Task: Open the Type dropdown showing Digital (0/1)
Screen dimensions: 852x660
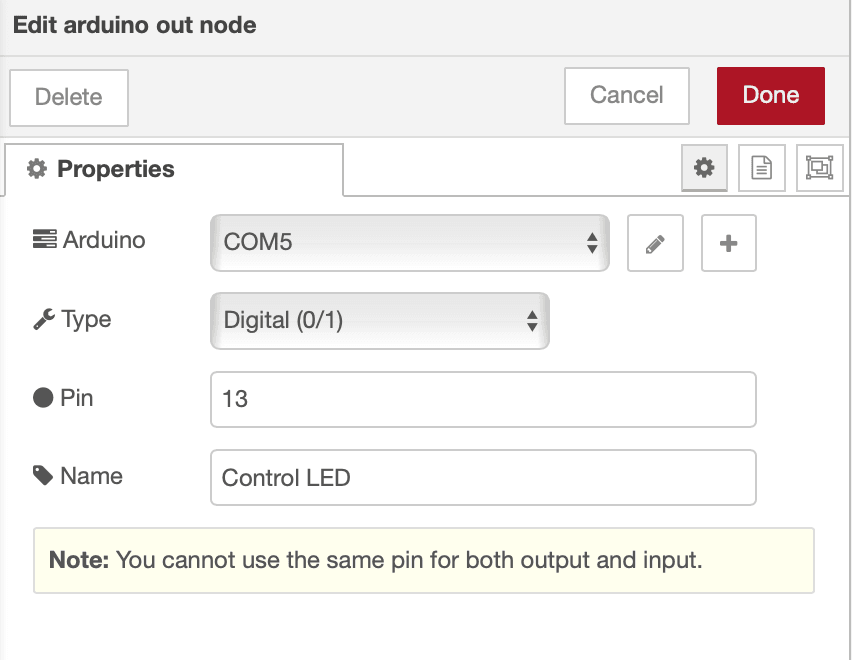Action: click(x=380, y=320)
